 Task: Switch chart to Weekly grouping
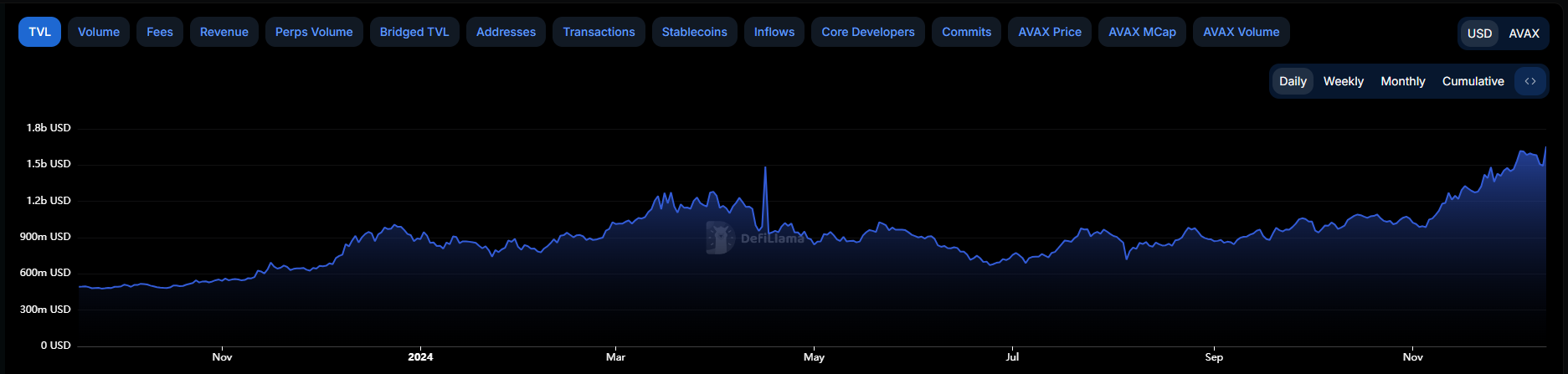(x=1343, y=81)
